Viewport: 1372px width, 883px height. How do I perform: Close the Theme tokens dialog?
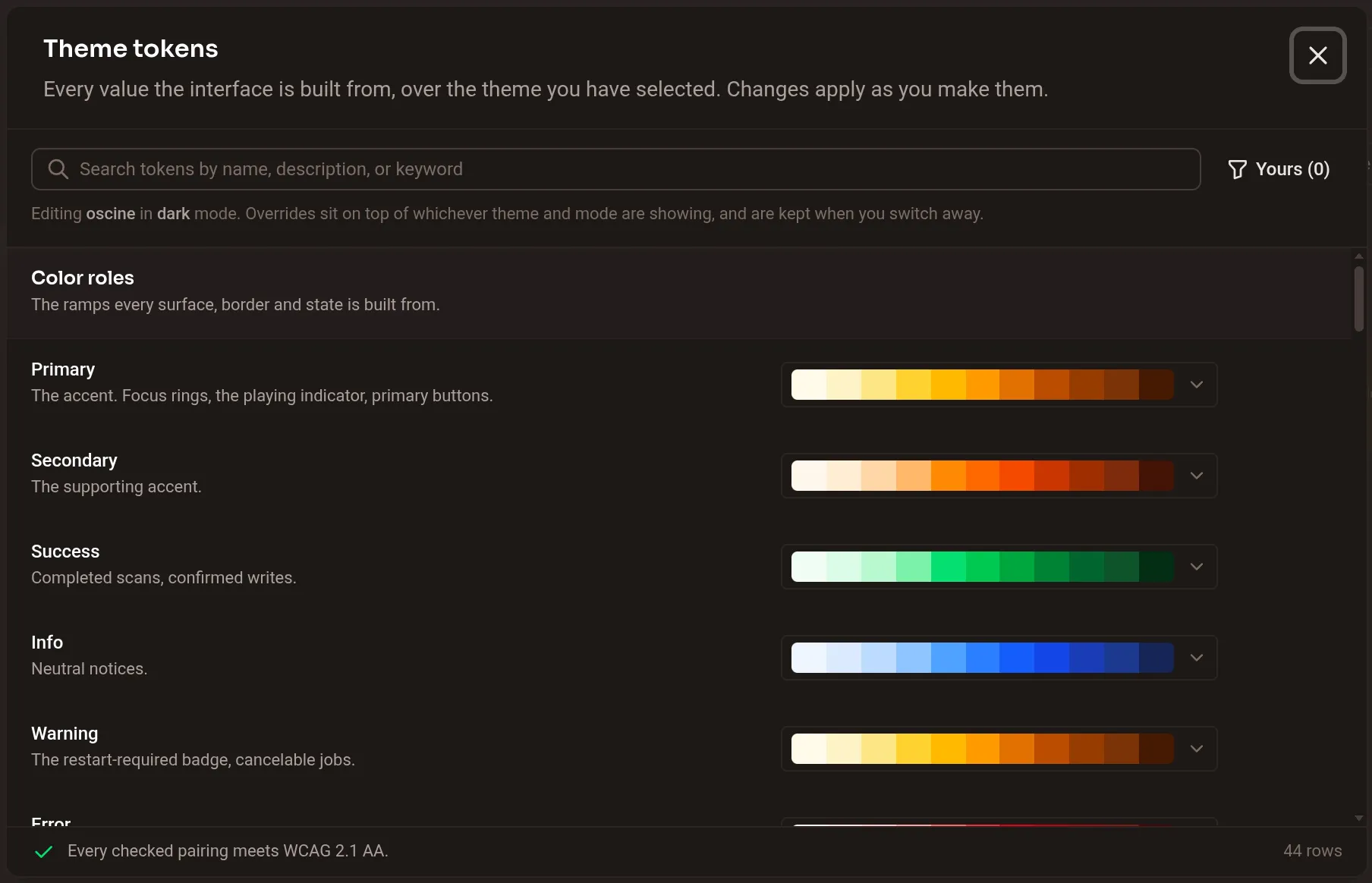point(1317,55)
